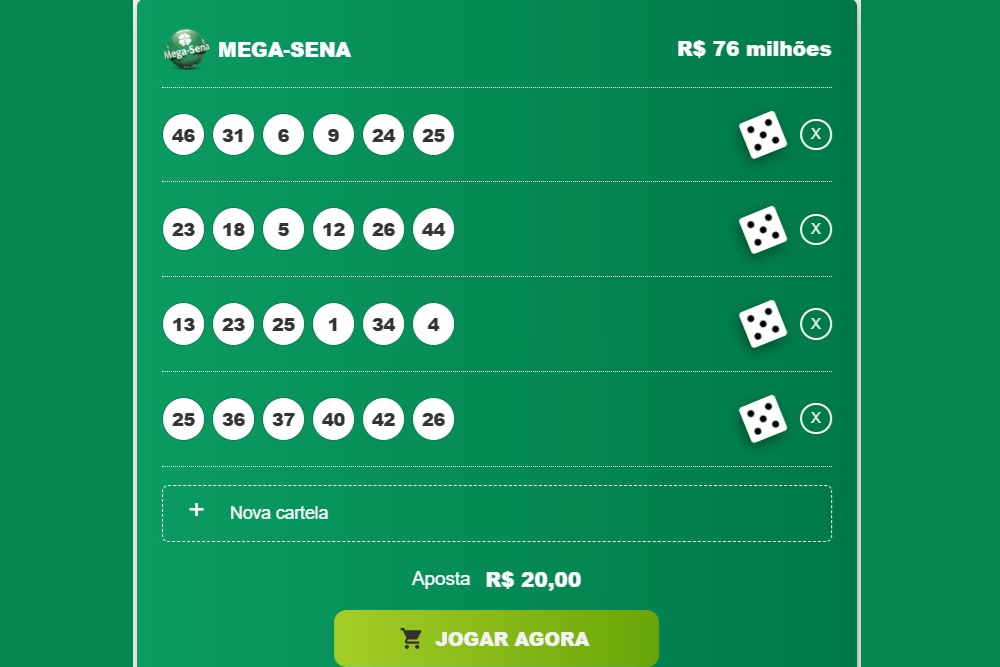Click number 9 in the first ticket

click(x=334, y=135)
